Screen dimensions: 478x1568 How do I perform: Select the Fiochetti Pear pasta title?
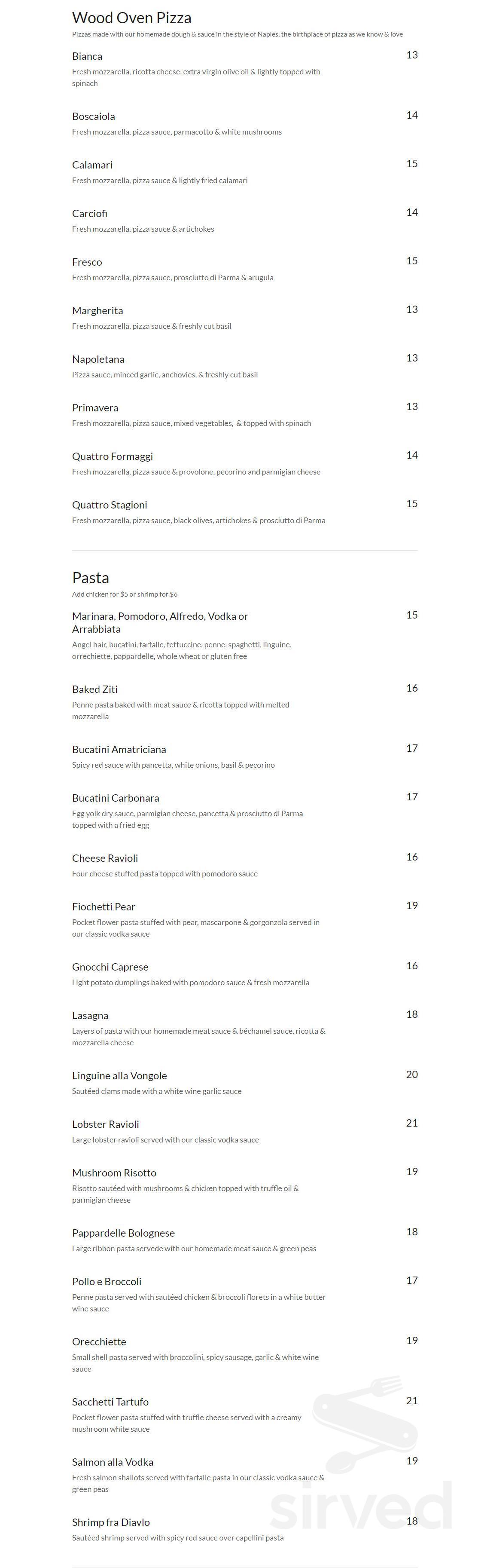104,907
